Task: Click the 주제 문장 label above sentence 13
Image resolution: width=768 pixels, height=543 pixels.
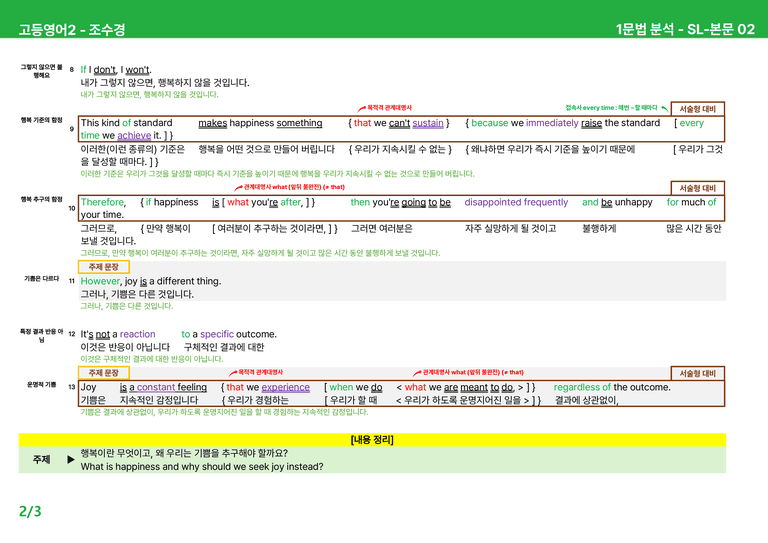Action: pos(104,373)
